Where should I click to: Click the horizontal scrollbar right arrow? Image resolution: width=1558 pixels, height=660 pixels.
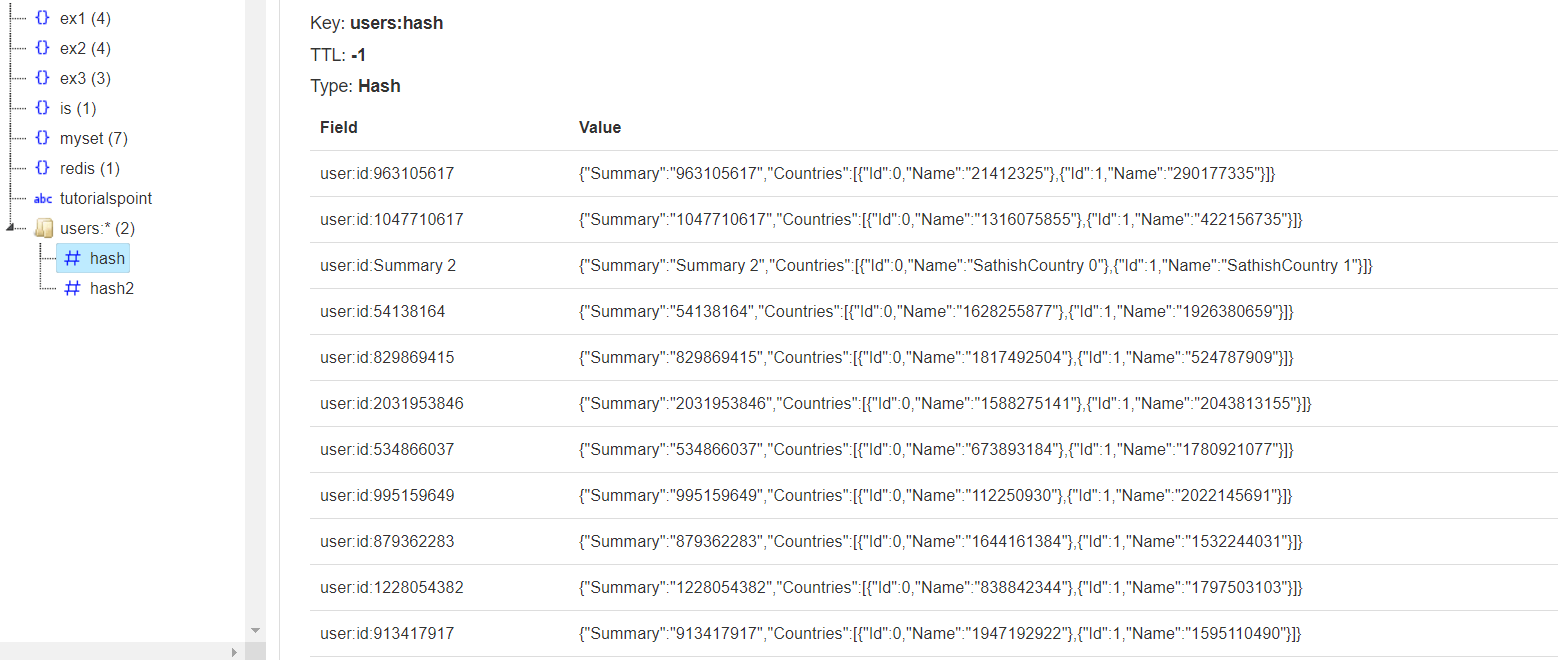coord(234,651)
